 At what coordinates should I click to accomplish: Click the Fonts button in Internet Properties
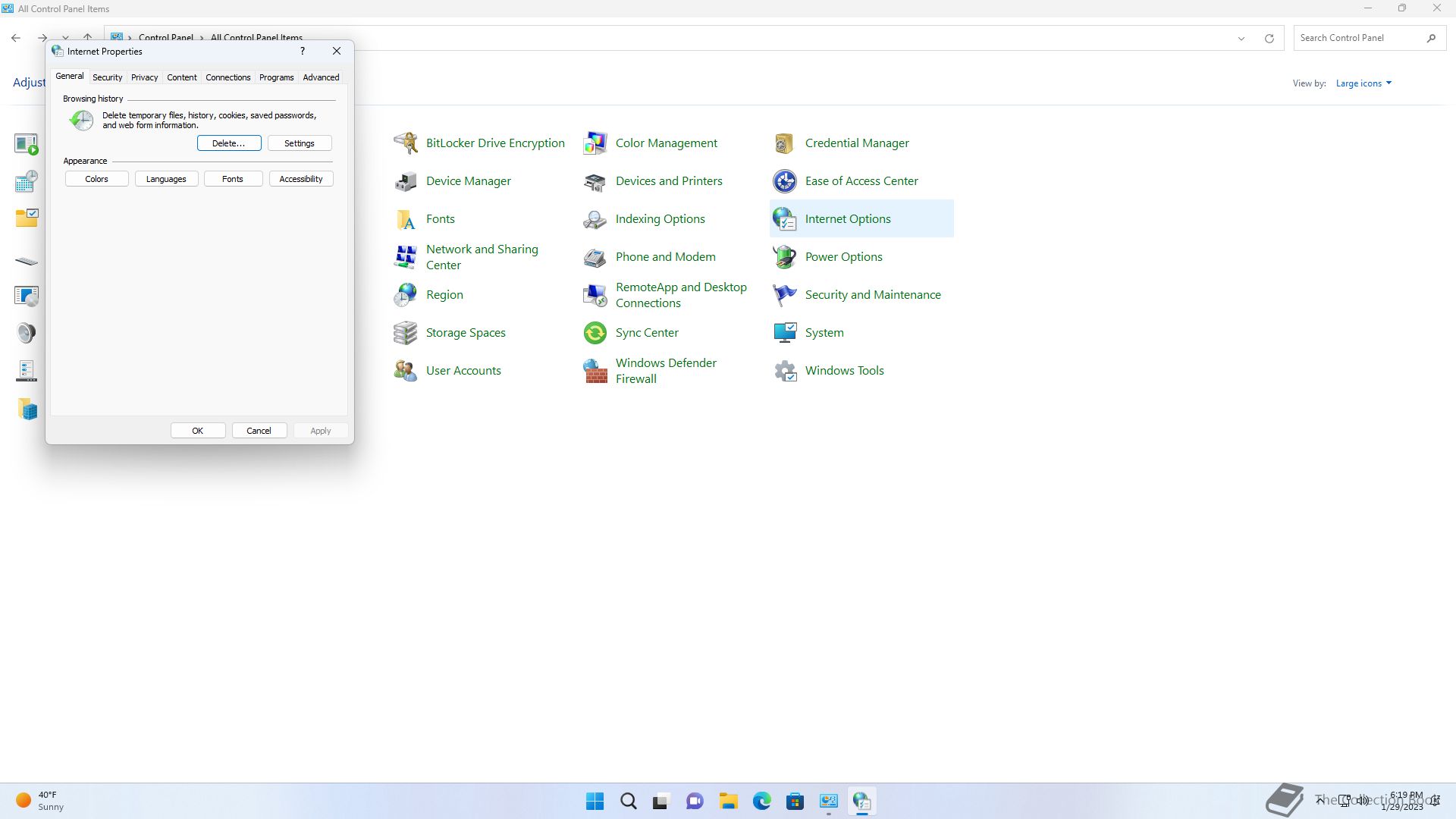coord(233,179)
